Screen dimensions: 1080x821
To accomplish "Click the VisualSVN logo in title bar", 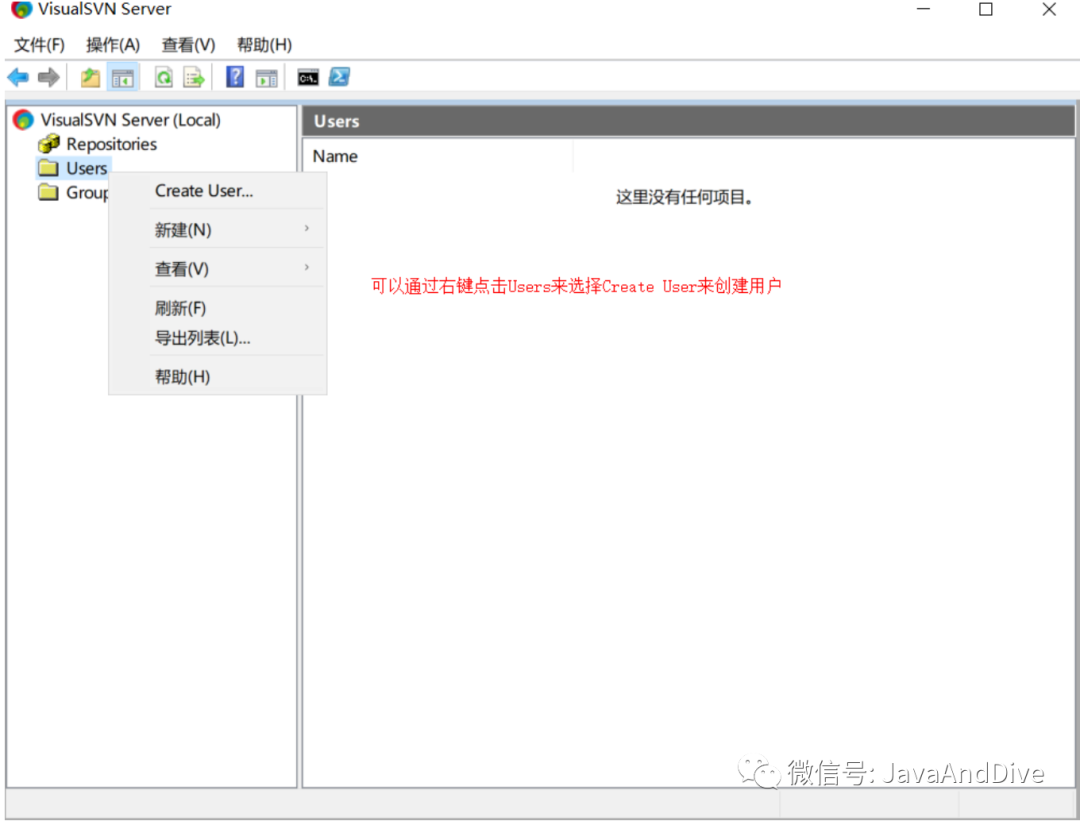I will (21, 9).
